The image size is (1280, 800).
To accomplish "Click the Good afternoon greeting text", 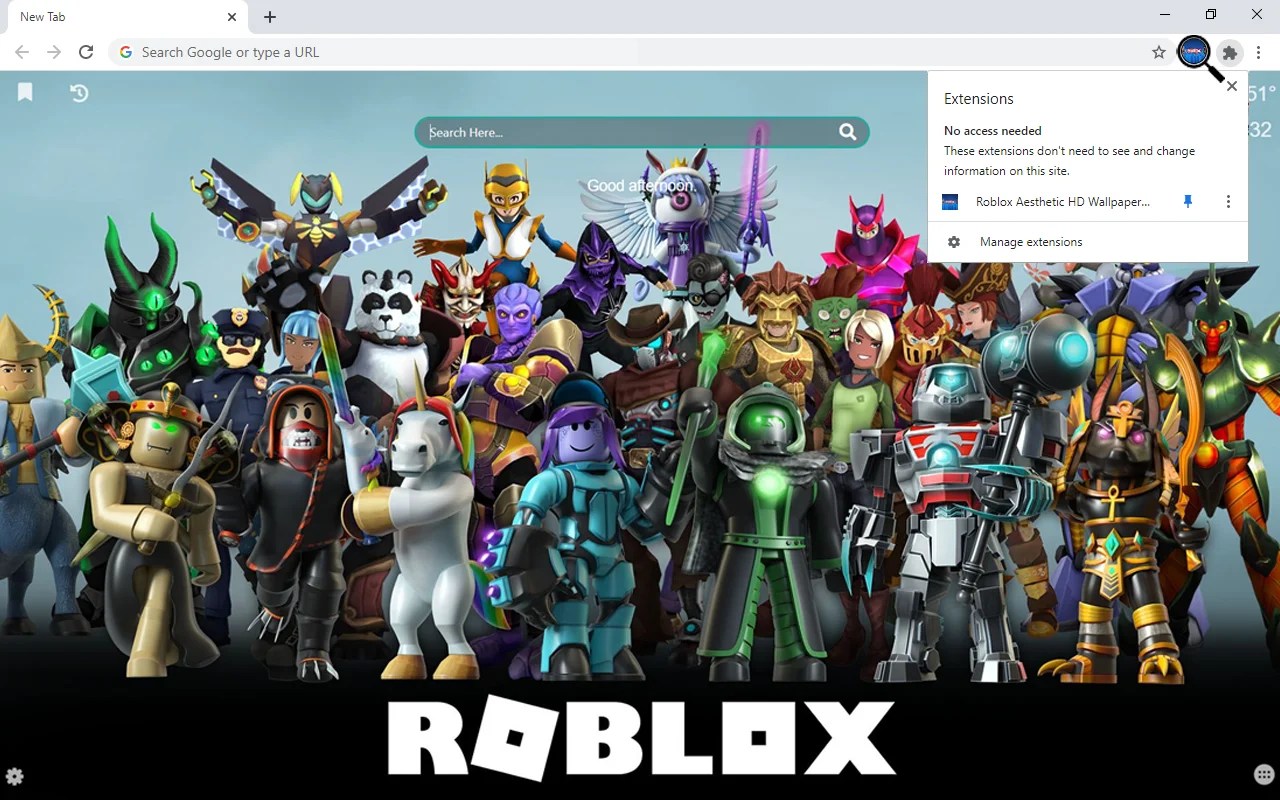I will (x=642, y=186).
